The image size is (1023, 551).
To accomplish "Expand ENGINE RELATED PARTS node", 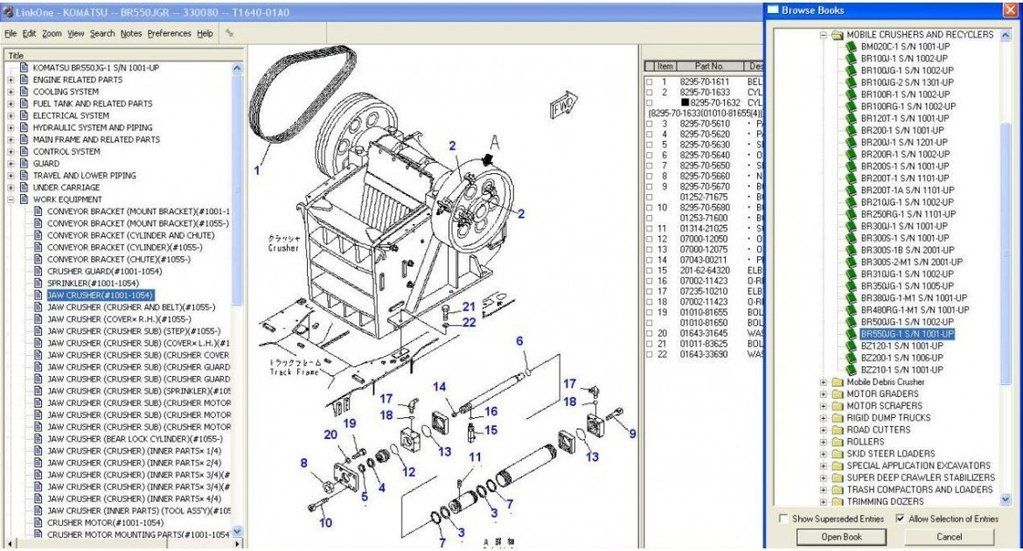I will (x=10, y=80).
